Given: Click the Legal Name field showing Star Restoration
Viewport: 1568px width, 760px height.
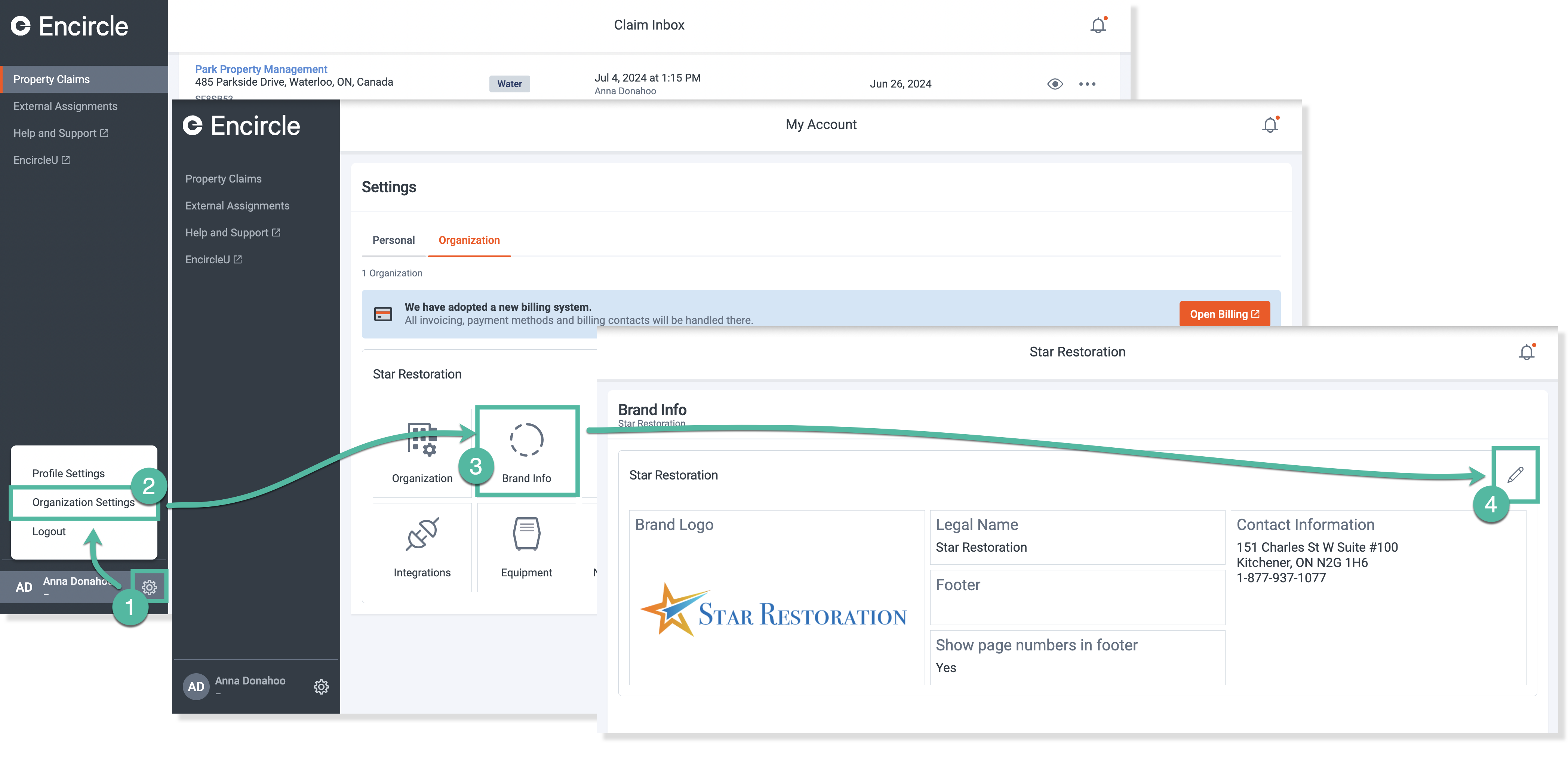Looking at the screenshot, I should pyautogui.click(x=1077, y=537).
